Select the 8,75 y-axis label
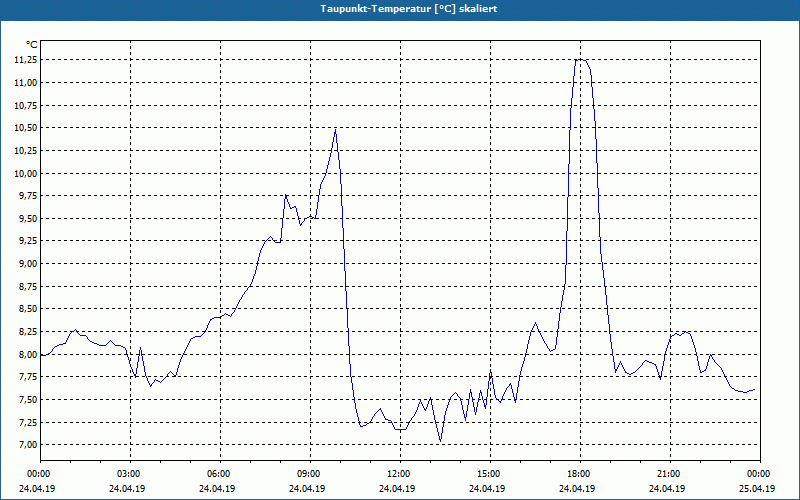Viewport: 800px width, 500px height. click(x=28, y=287)
